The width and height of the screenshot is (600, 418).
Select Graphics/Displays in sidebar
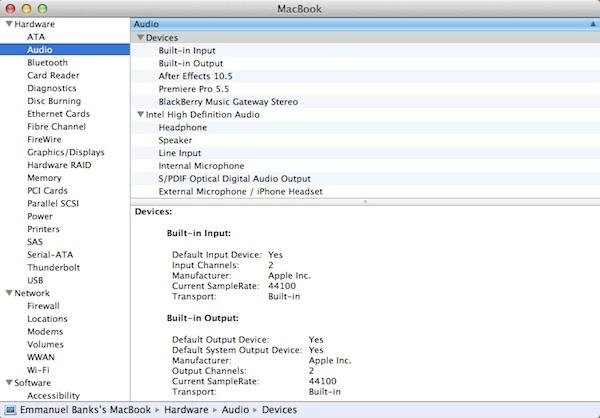tap(66, 152)
